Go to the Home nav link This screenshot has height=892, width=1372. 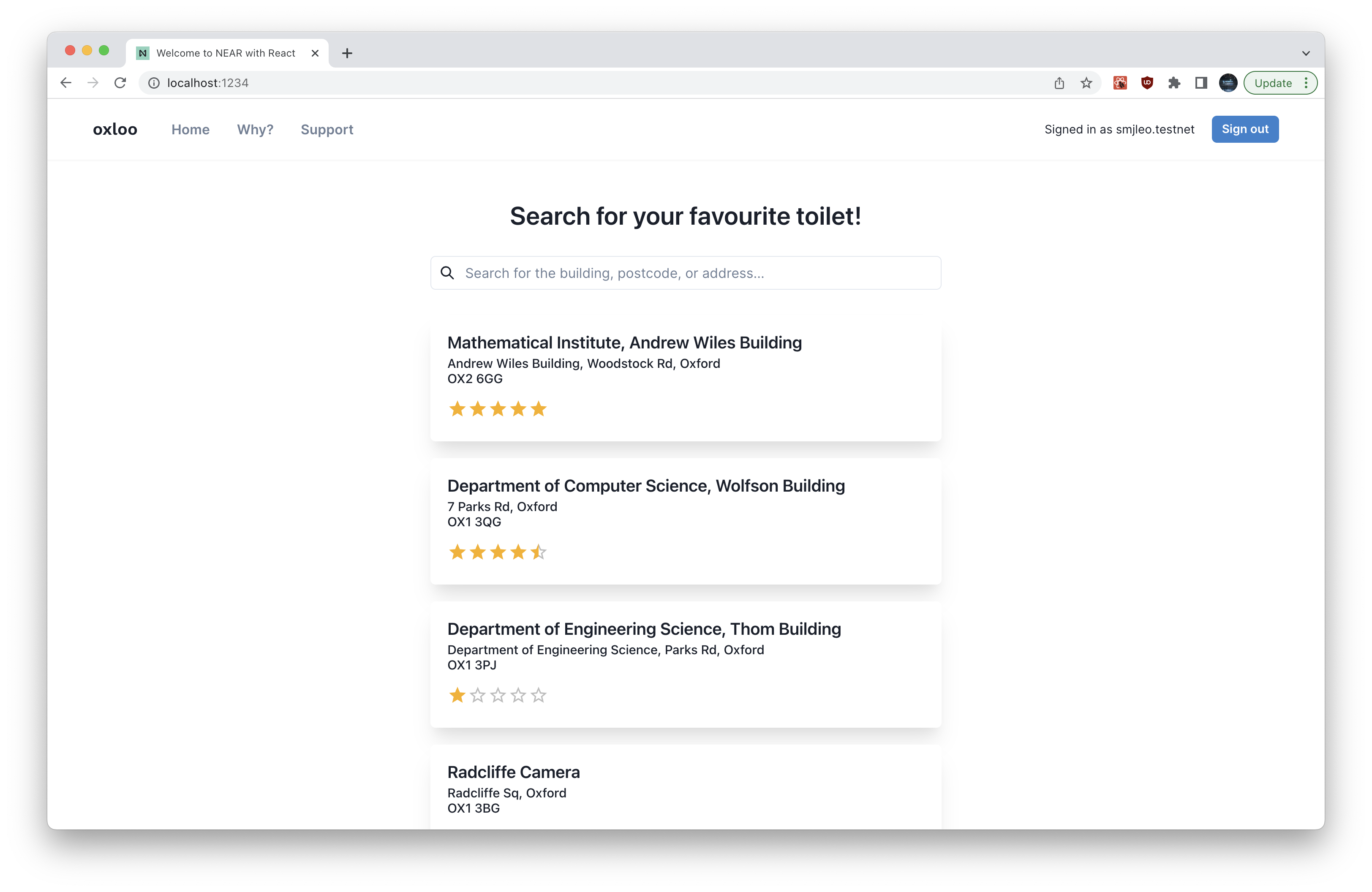pos(190,130)
